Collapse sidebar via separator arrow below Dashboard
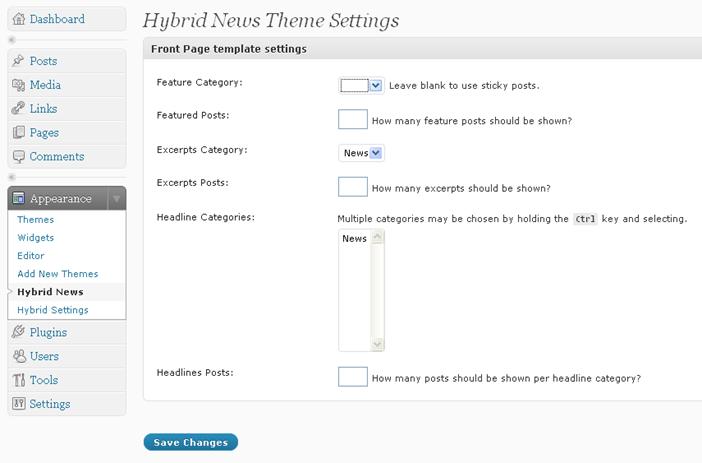The image size is (702, 463). click(x=12, y=40)
